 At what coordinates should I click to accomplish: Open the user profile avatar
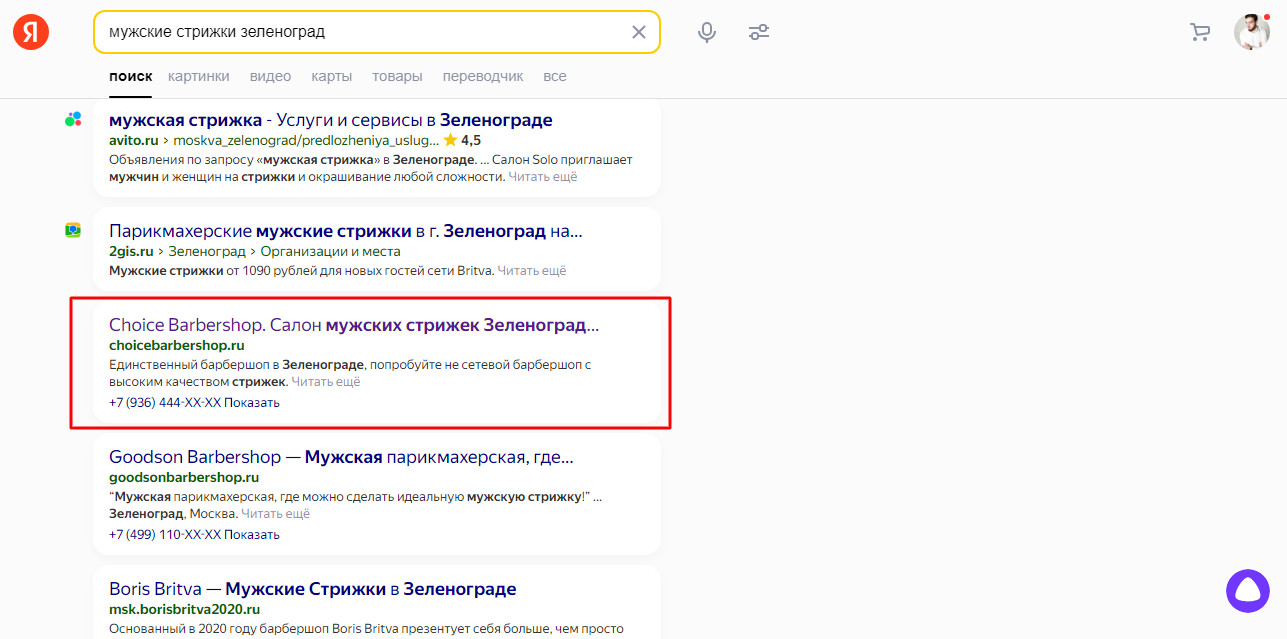(1252, 32)
